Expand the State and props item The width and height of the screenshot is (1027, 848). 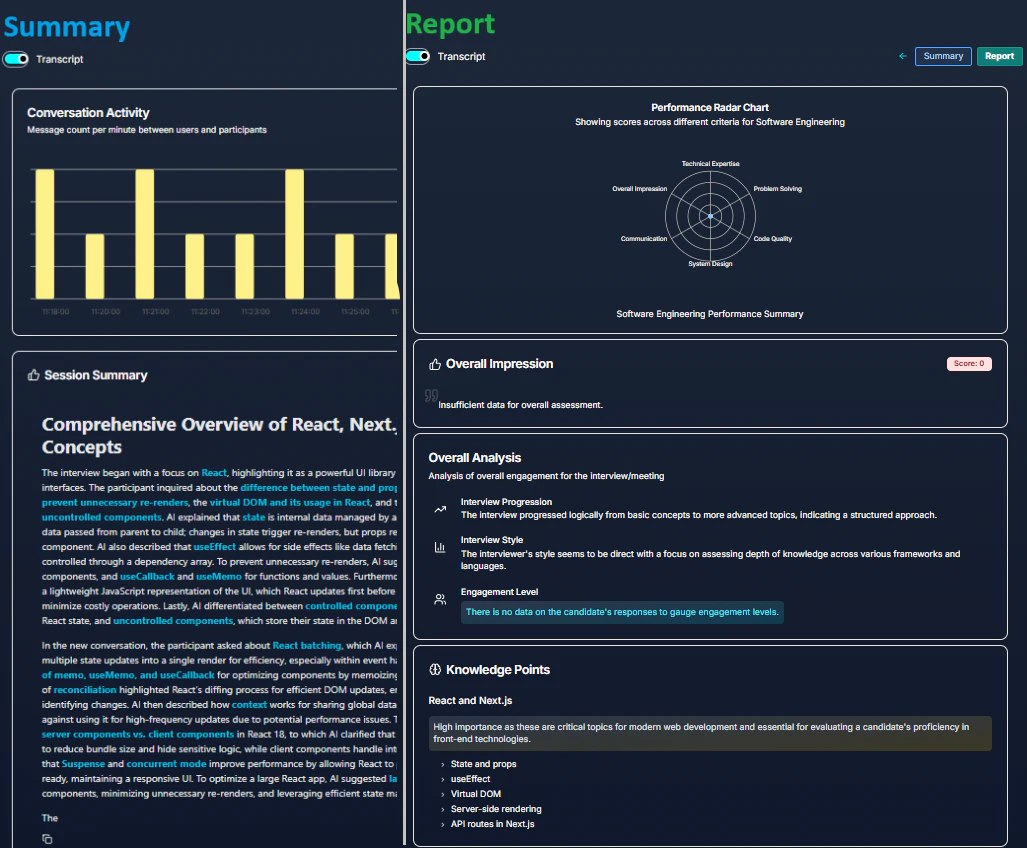click(x=483, y=764)
